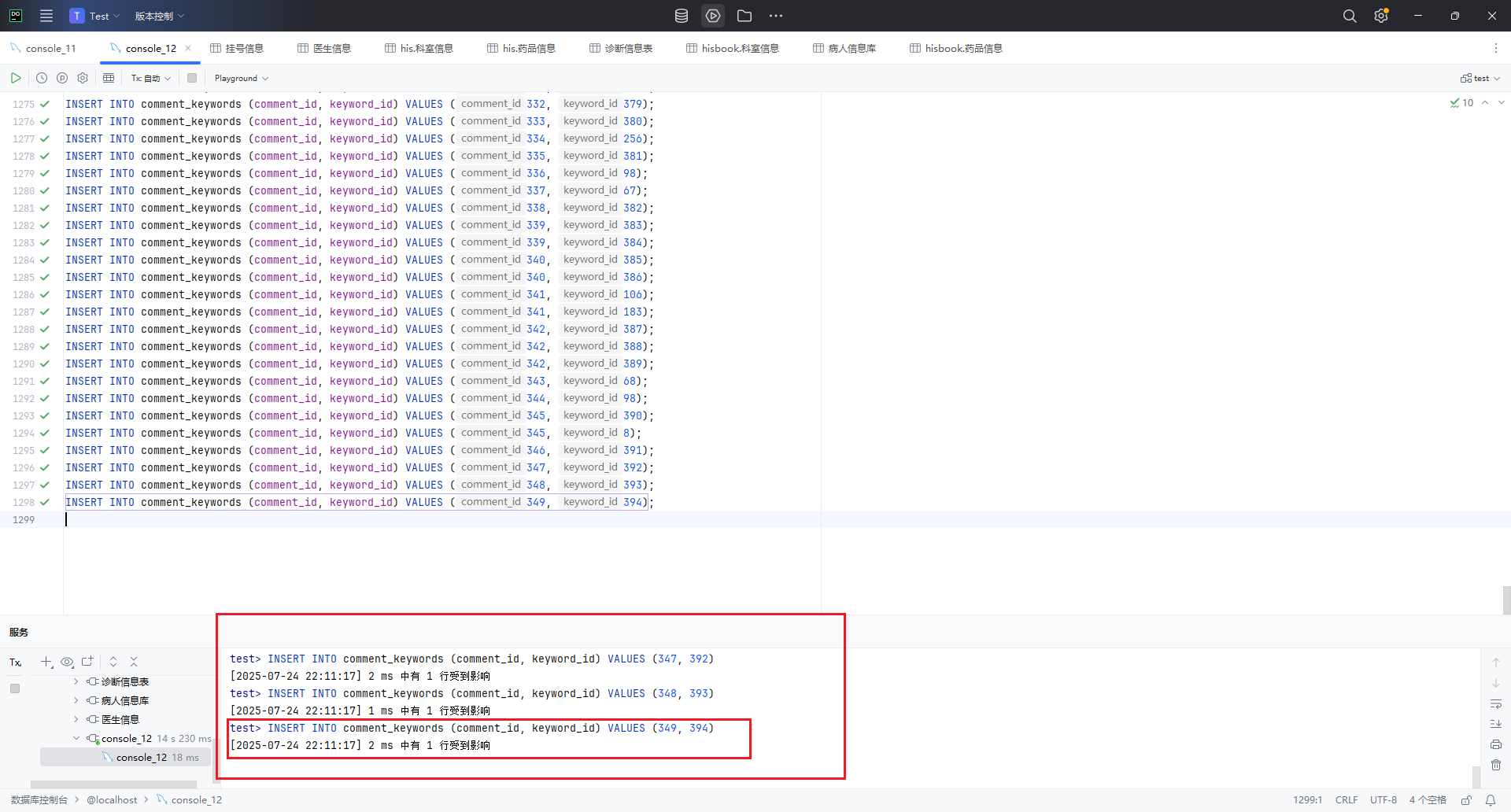The image size is (1511, 812).
Task: Open execution settings with the gear icon
Action: 83,78
